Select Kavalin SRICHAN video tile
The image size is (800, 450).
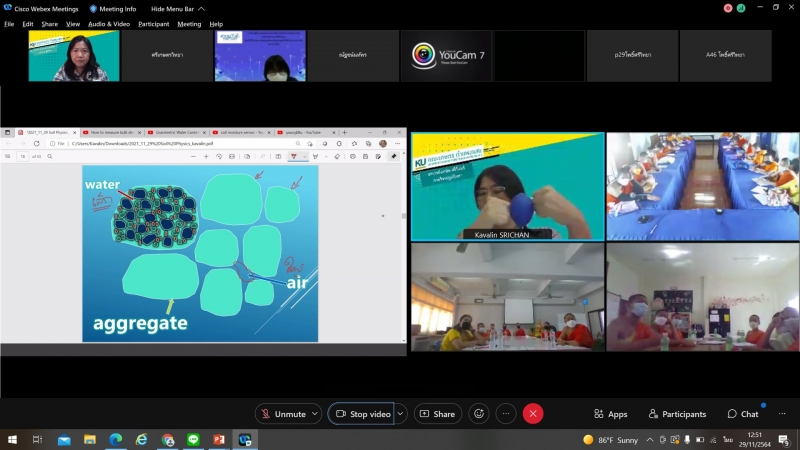tap(507, 187)
